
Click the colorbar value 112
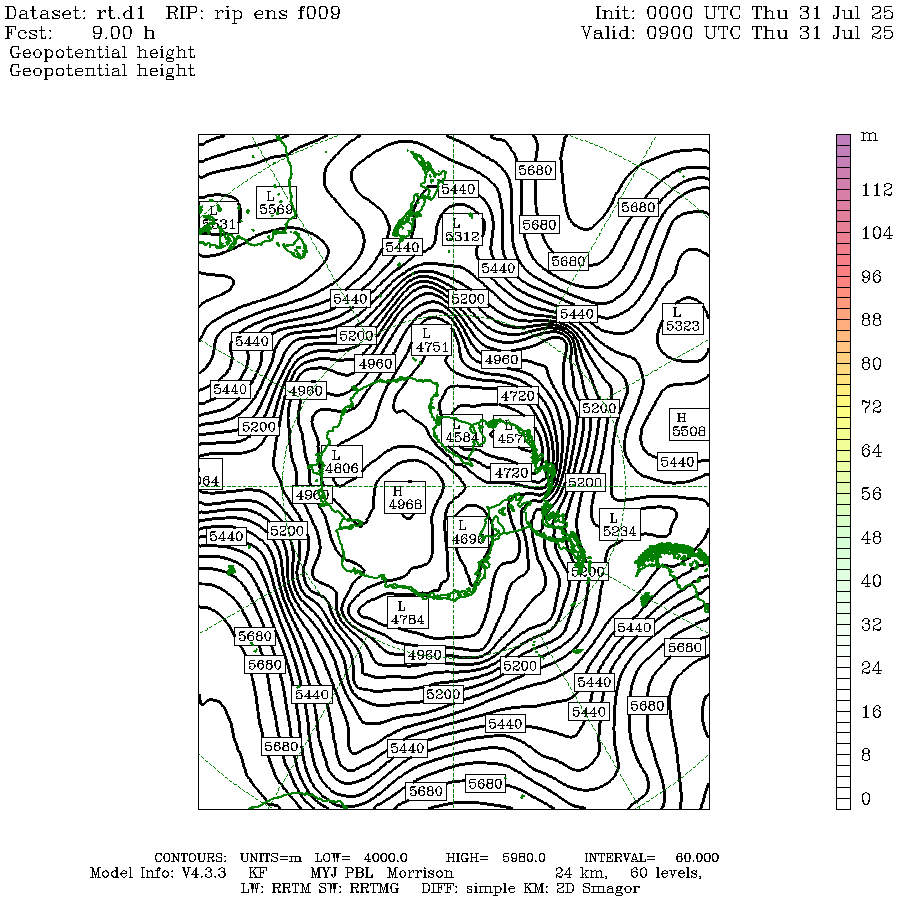pyautogui.click(x=876, y=189)
